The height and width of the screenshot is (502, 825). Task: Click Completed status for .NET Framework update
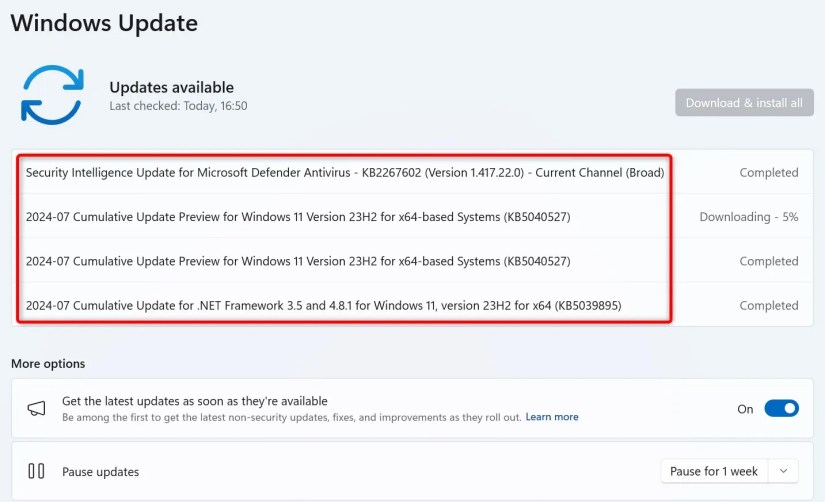point(768,305)
